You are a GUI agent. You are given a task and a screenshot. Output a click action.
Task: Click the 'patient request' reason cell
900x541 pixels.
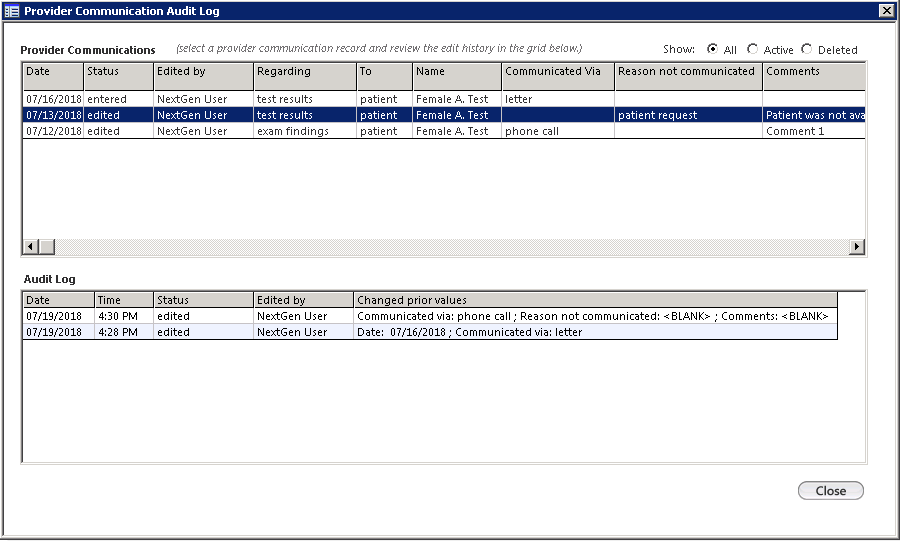pyautogui.click(x=689, y=115)
